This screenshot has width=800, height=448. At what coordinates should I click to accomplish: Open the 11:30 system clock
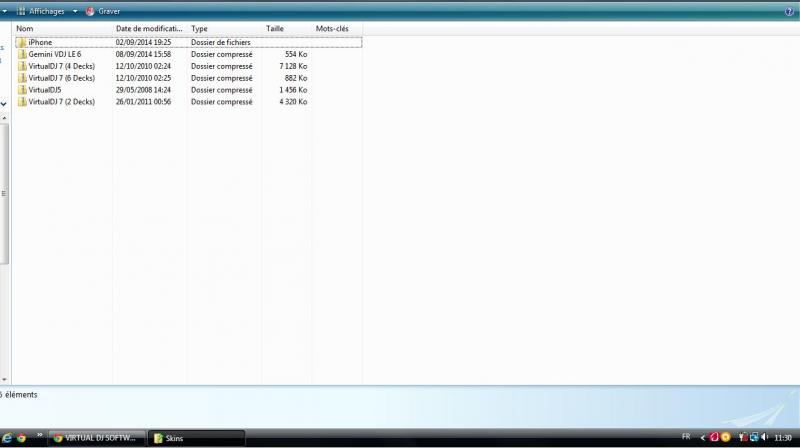pyautogui.click(x=783, y=438)
